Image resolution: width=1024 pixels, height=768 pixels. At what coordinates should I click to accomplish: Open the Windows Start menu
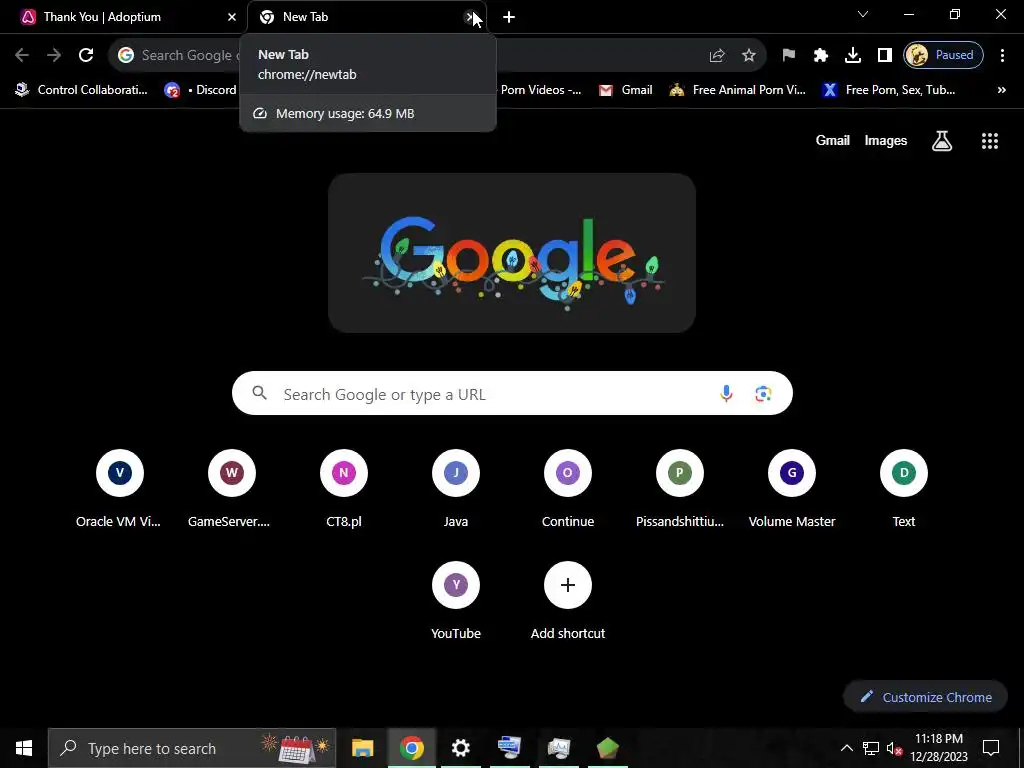tap(24, 748)
